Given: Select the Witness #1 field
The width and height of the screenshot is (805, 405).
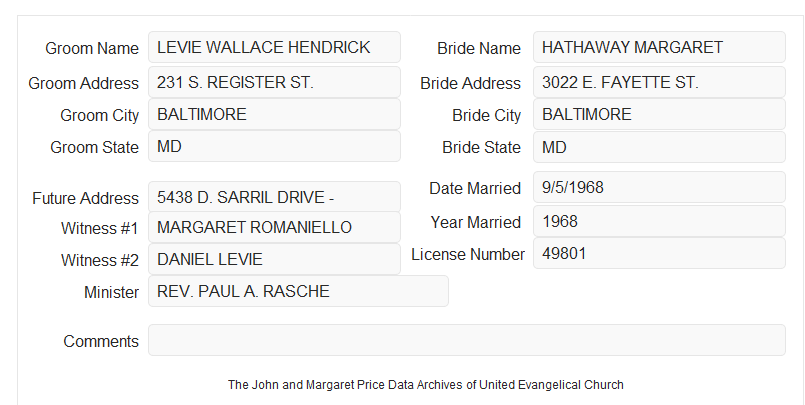Looking at the screenshot, I should (274, 227).
